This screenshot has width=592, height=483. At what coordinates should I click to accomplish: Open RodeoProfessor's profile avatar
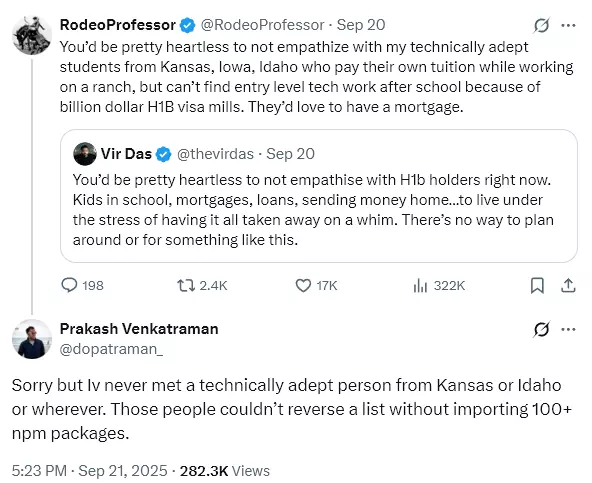32,35
